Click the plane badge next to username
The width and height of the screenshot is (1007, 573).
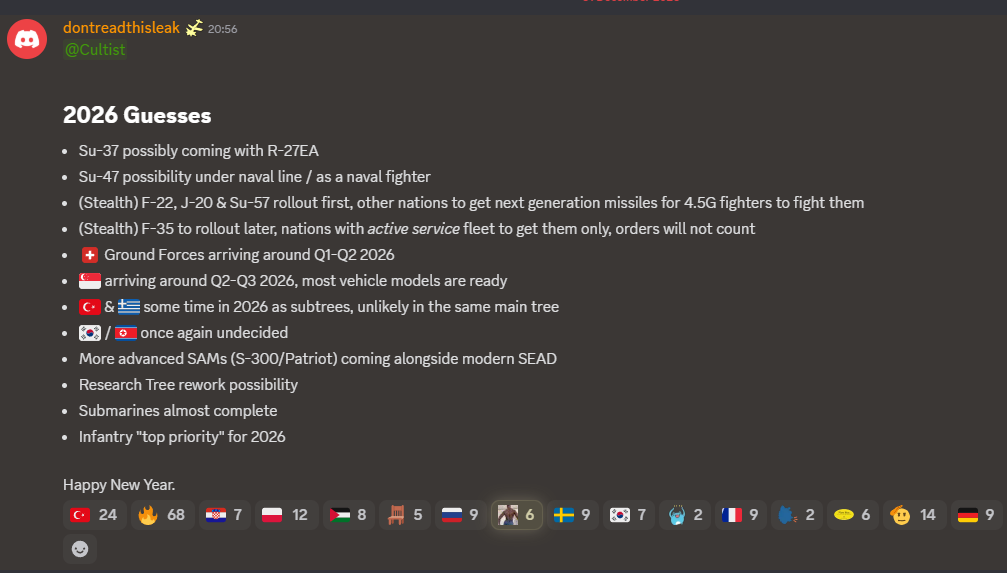194,28
